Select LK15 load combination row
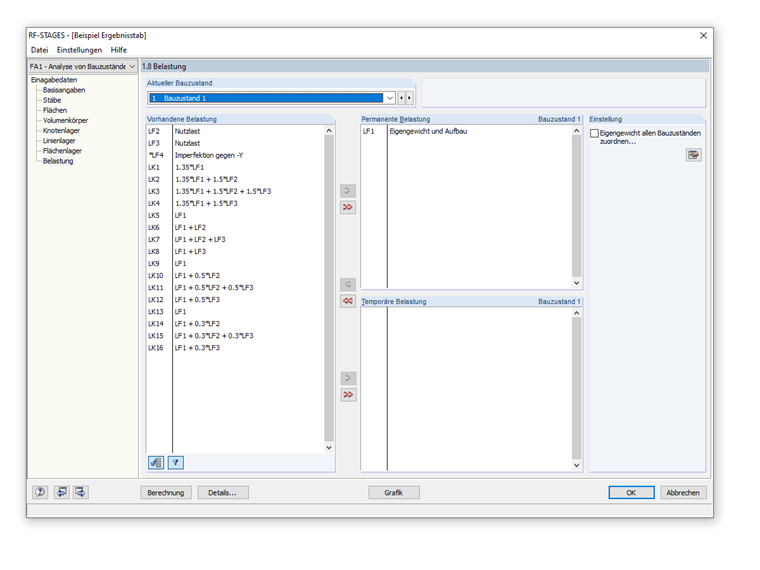This screenshot has height=570, width=760. coord(235,336)
